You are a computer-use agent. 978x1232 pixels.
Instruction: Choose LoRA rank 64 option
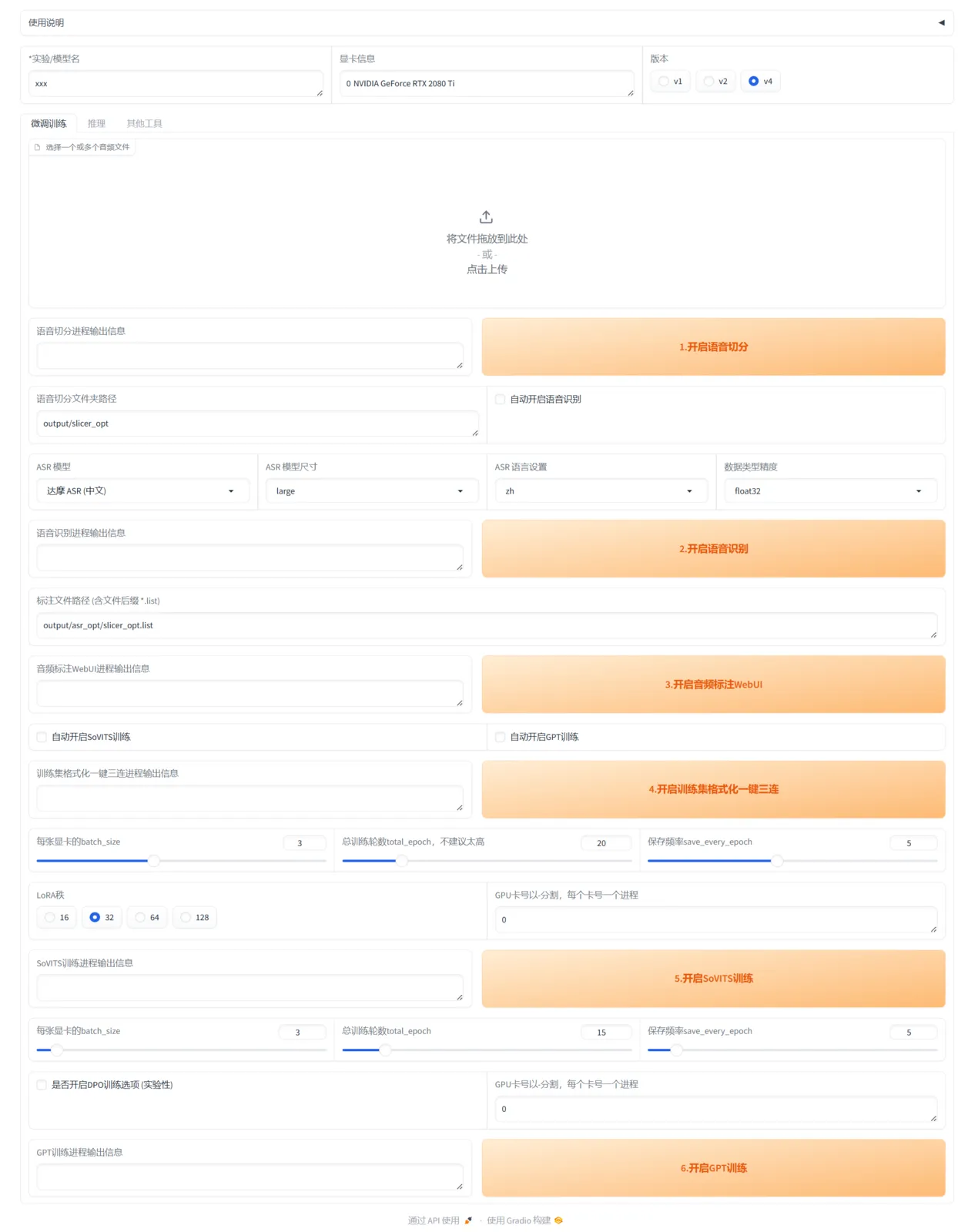140,917
